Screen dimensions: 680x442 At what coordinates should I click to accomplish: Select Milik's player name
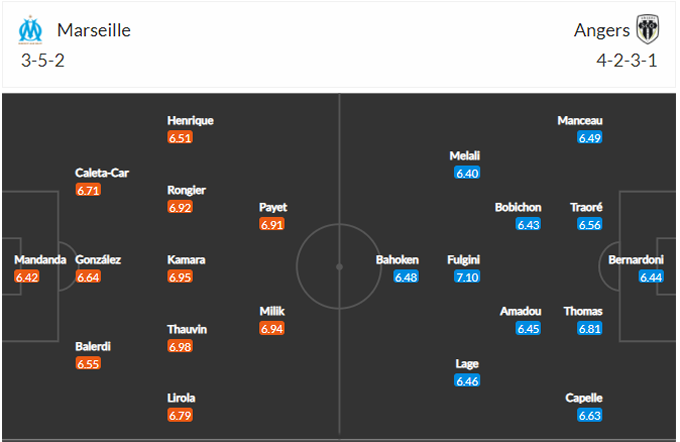pyautogui.click(x=273, y=311)
